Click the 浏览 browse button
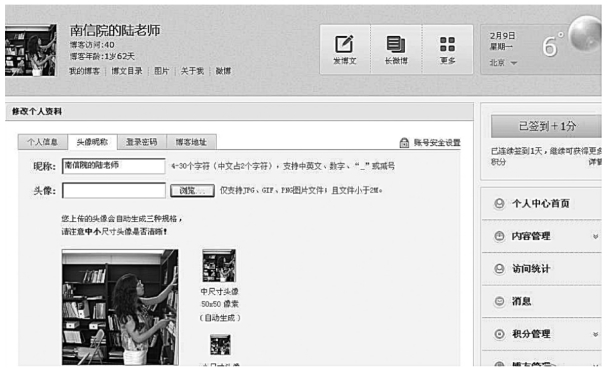The image size is (607, 373). click(192, 190)
